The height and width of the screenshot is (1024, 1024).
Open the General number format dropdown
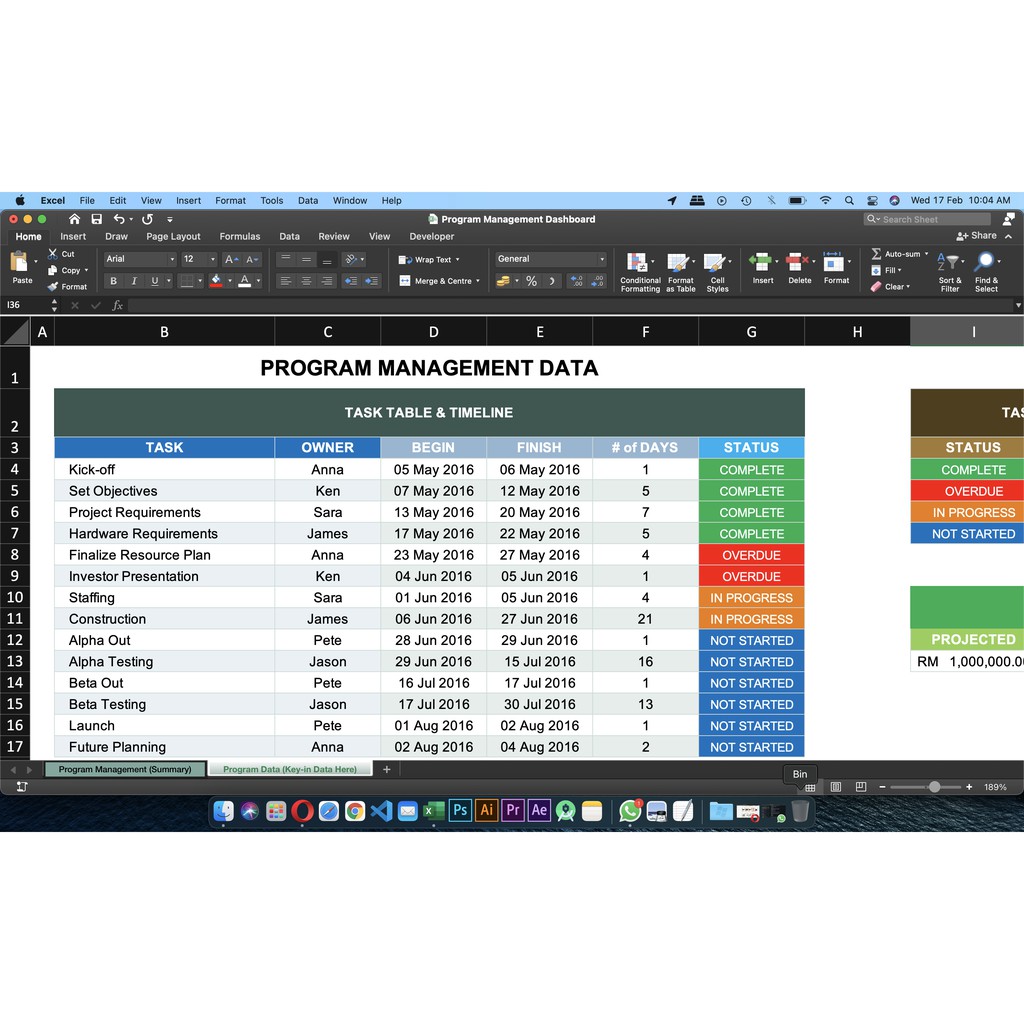[x=602, y=259]
